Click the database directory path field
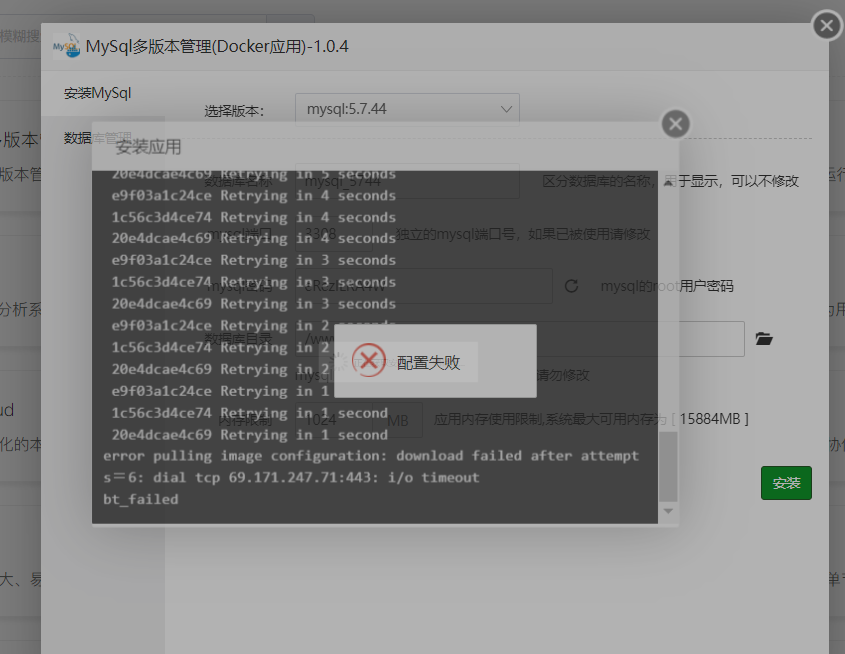Screen dimensions: 845x654 (x=520, y=339)
